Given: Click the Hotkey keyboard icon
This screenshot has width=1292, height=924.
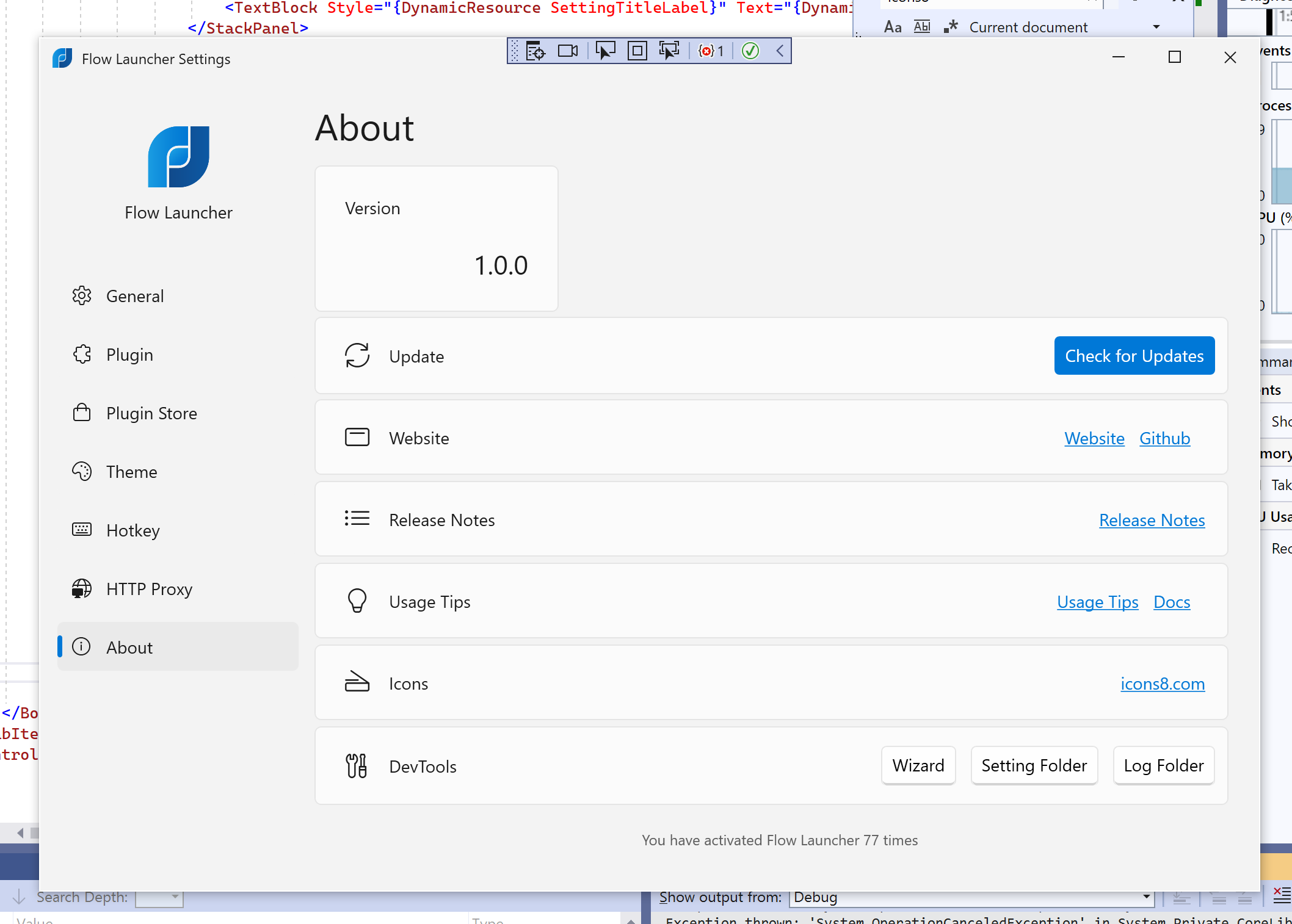Looking at the screenshot, I should click(x=82, y=530).
